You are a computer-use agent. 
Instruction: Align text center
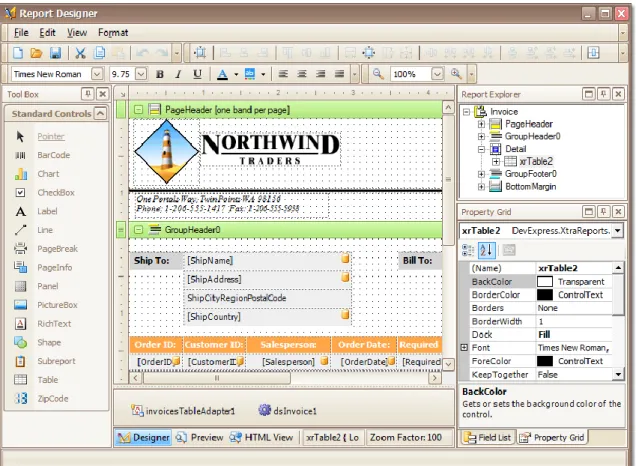pyautogui.click(x=301, y=74)
